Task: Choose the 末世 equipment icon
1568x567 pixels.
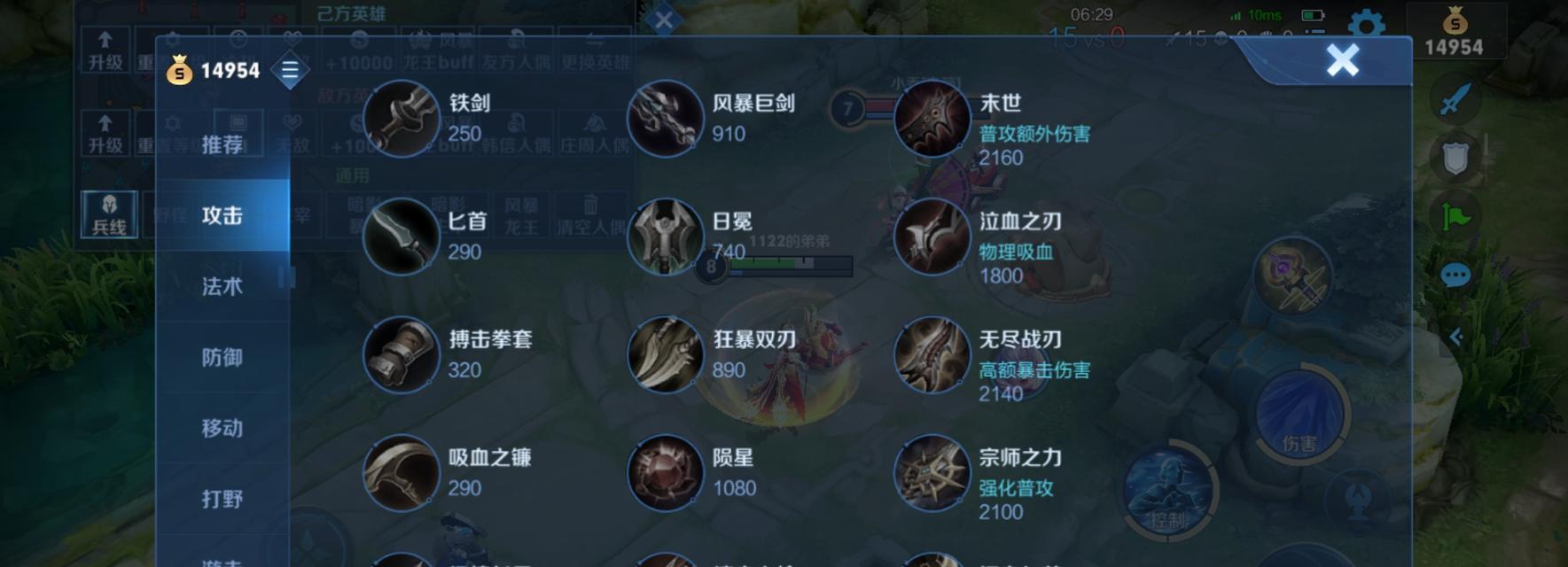Action: [x=932, y=119]
